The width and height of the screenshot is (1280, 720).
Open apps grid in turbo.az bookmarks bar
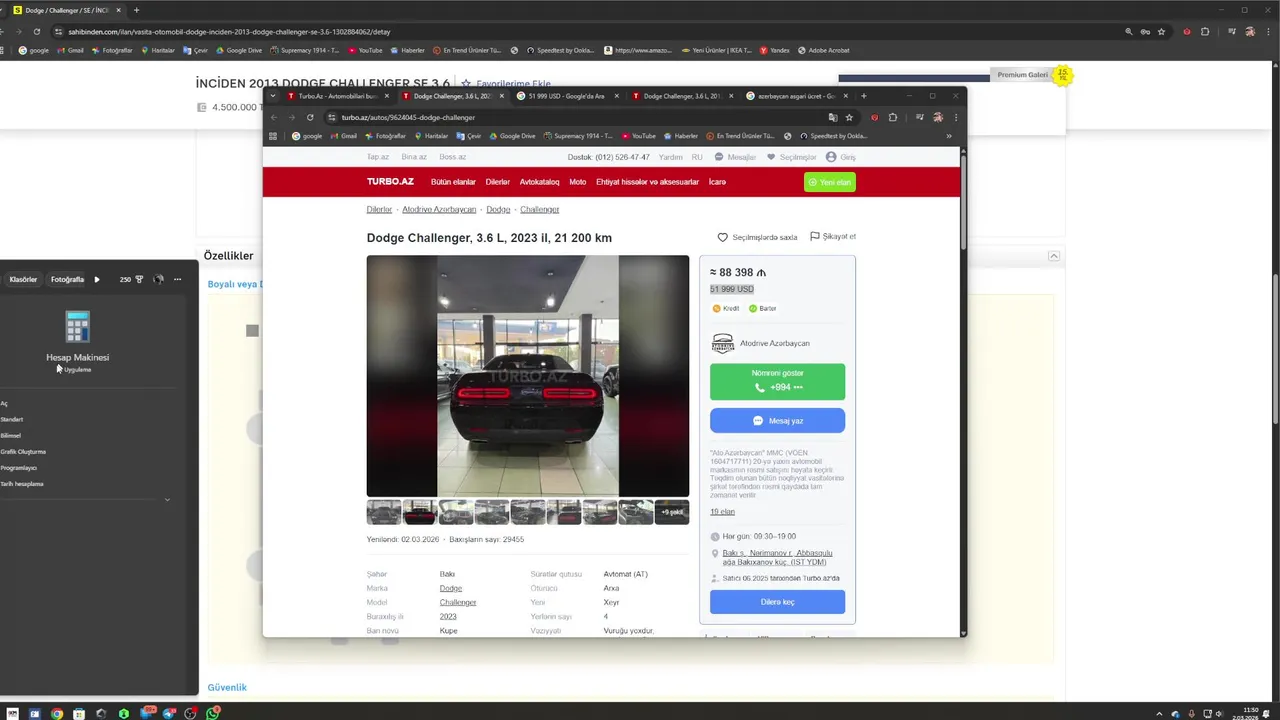tap(273, 136)
